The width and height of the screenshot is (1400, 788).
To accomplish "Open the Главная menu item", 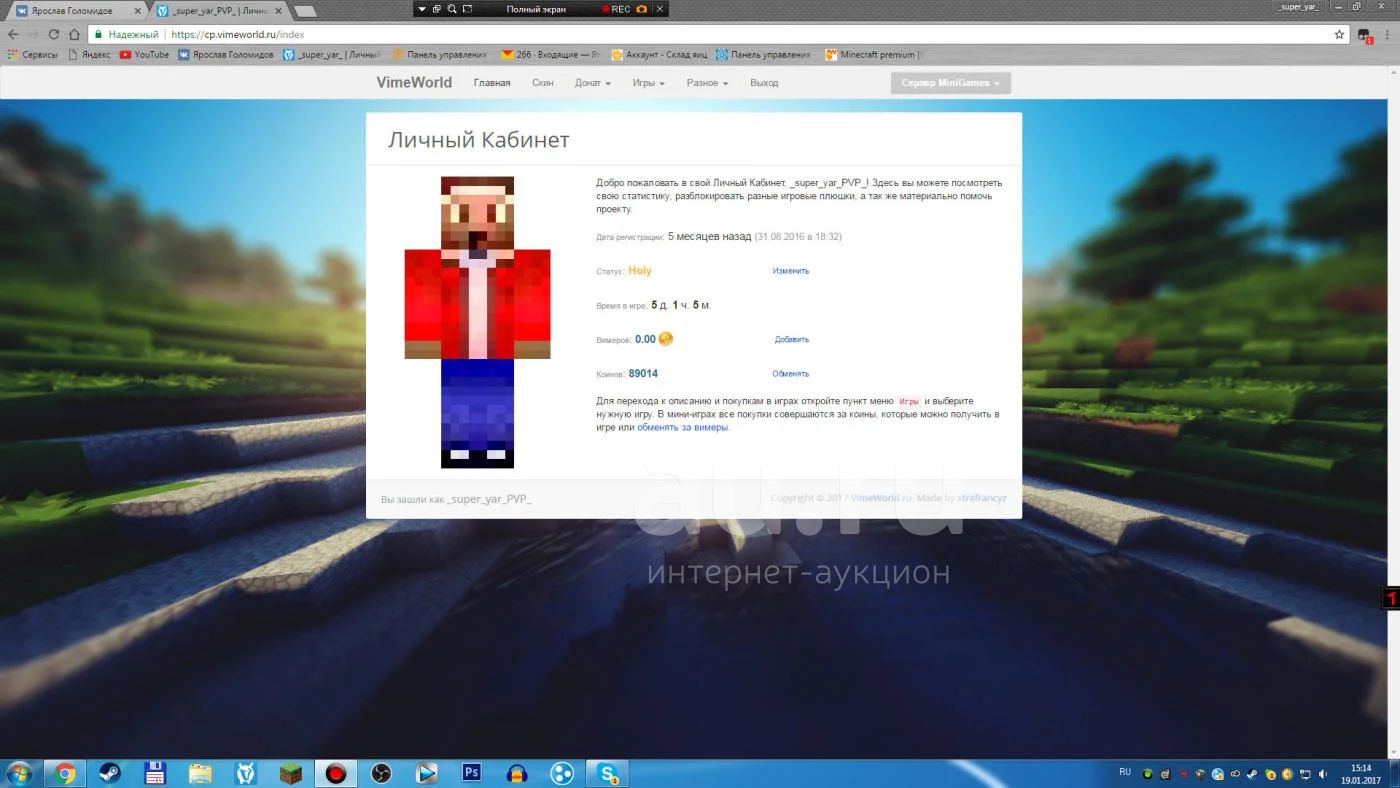I will 492,83.
